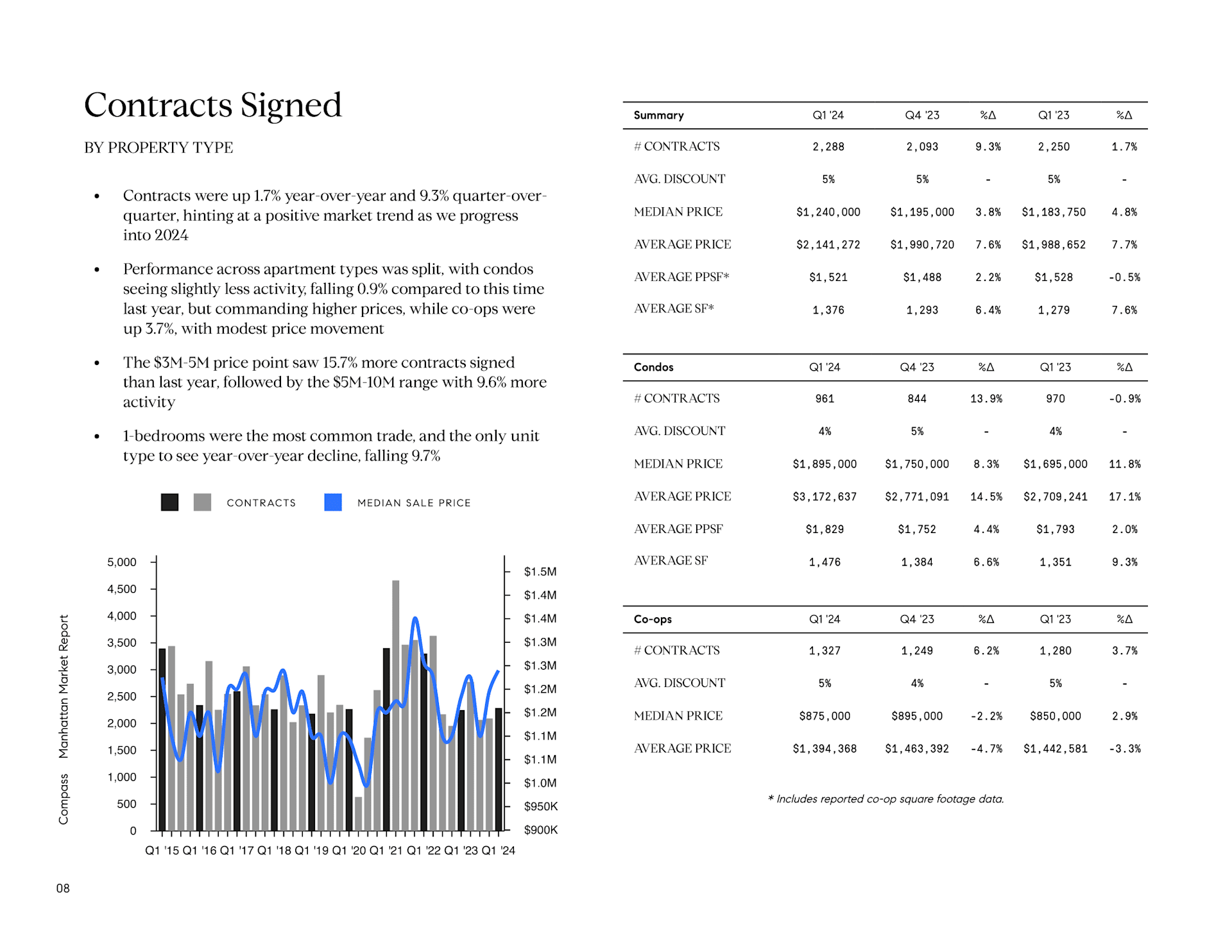Click the 5,000 y-axis label
The width and height of the screenshot is (1232, 952).
pos(122,562)
